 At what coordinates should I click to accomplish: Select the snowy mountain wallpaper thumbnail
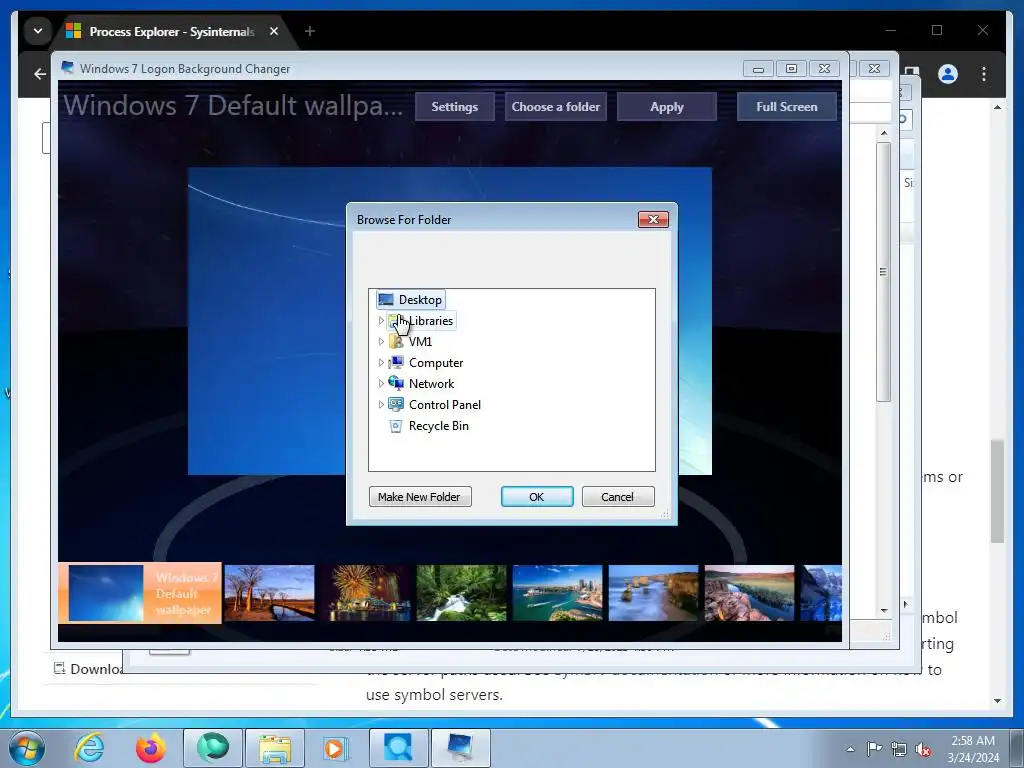(x=822, y=593)
